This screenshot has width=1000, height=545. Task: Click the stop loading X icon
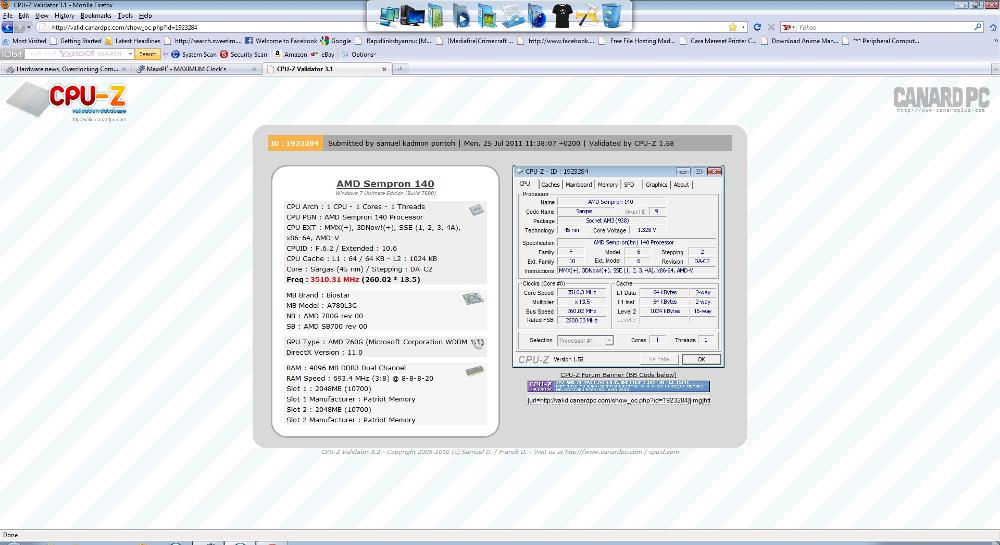coord(770,27)
